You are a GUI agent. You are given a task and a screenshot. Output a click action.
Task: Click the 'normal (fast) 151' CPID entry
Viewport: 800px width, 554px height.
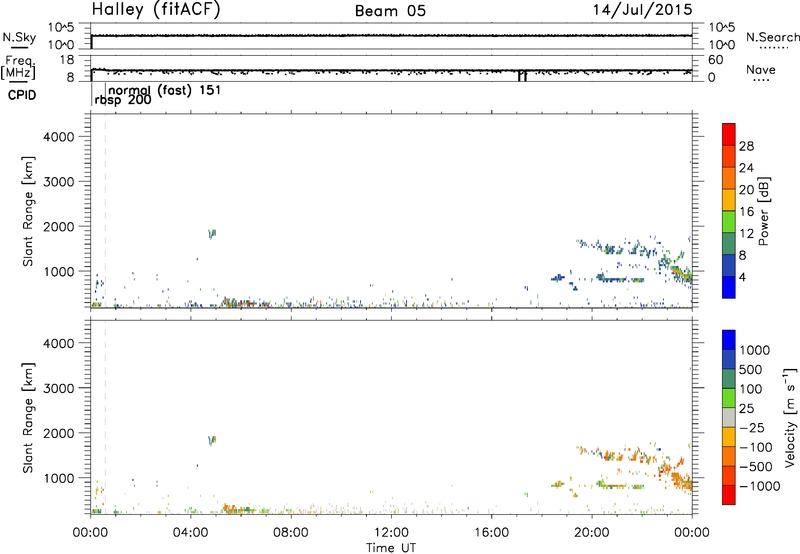[x=165, y=90]
